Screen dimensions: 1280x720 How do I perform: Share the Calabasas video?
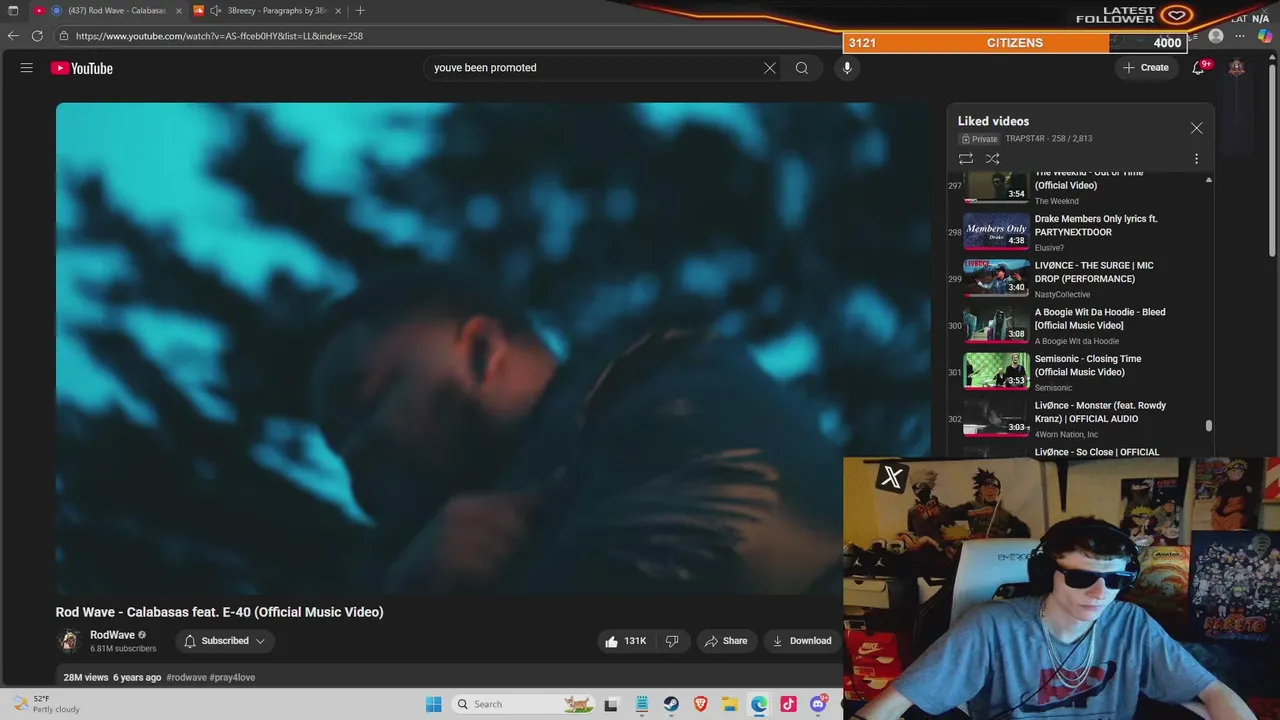(x=726, y=641)
